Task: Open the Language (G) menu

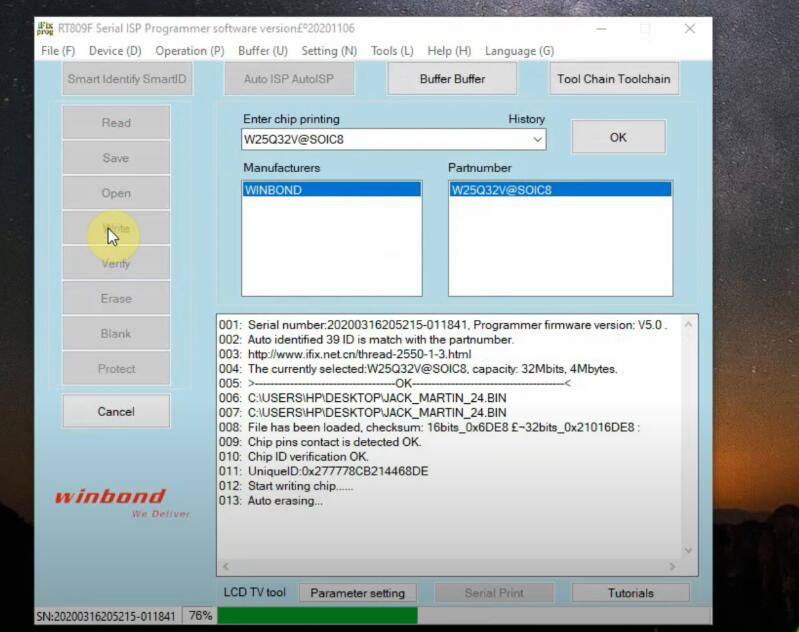Action: (519, 51)
